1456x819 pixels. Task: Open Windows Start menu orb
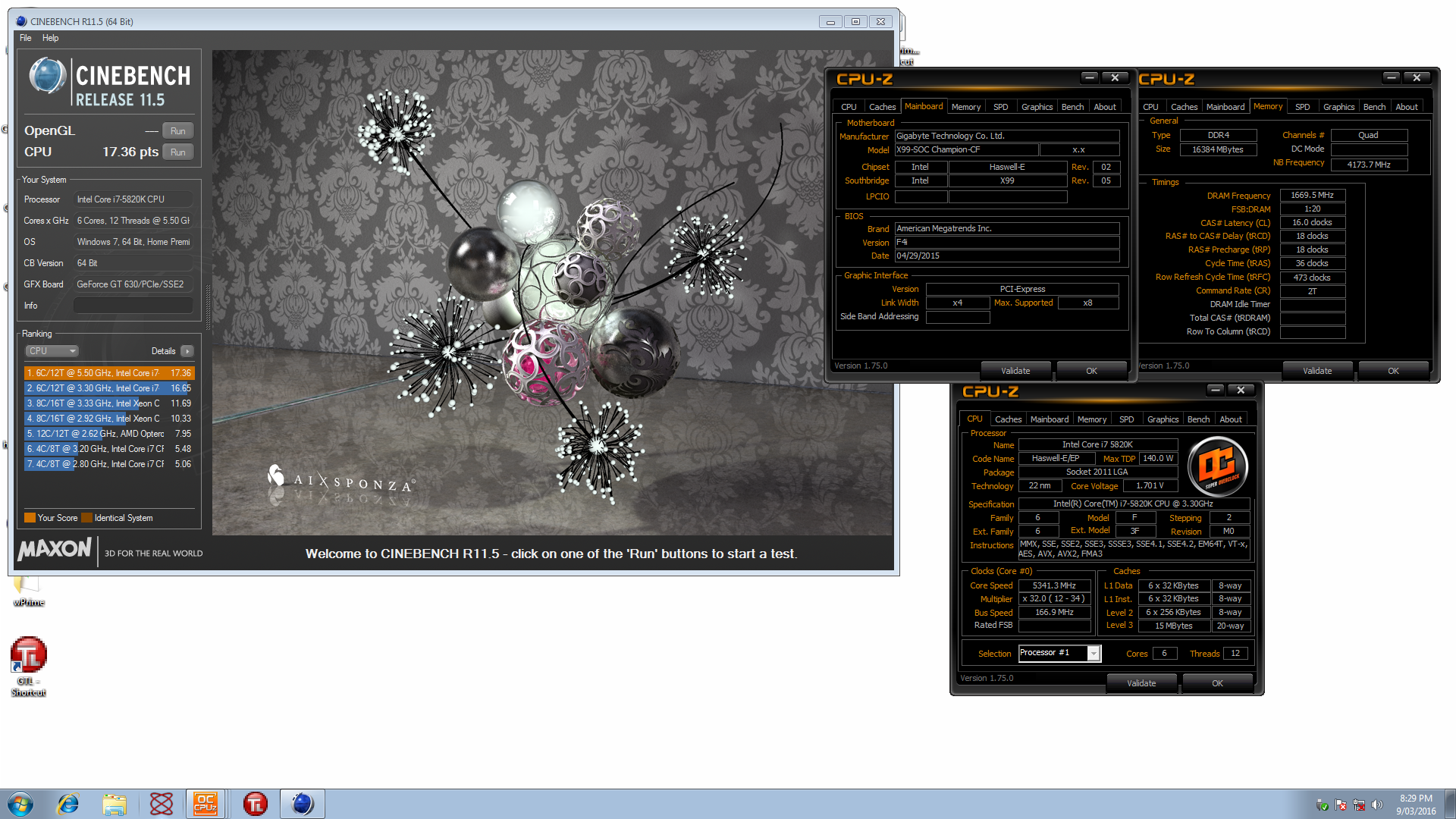point(20,804)
